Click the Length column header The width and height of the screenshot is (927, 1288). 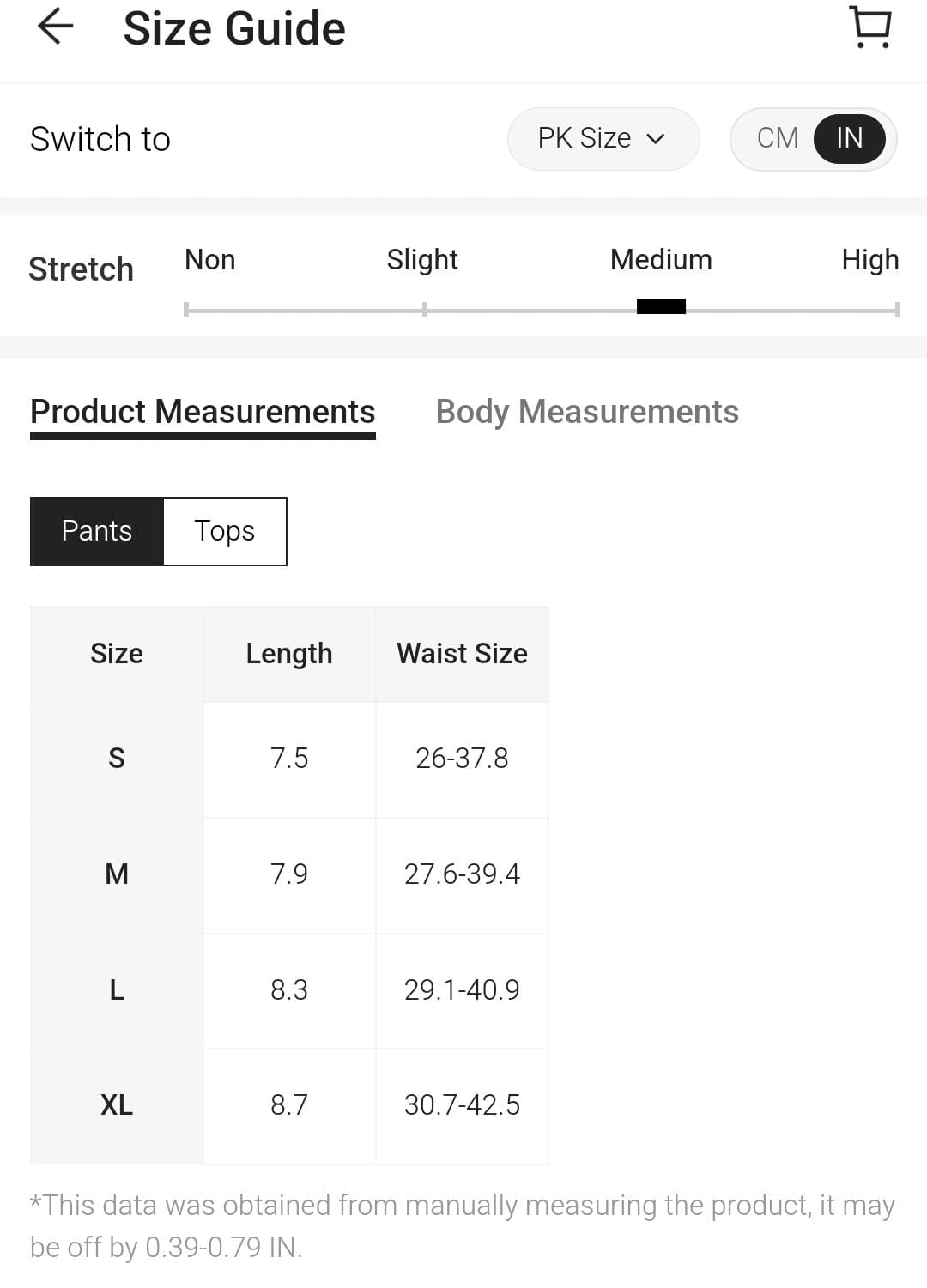tap(289, 654)
